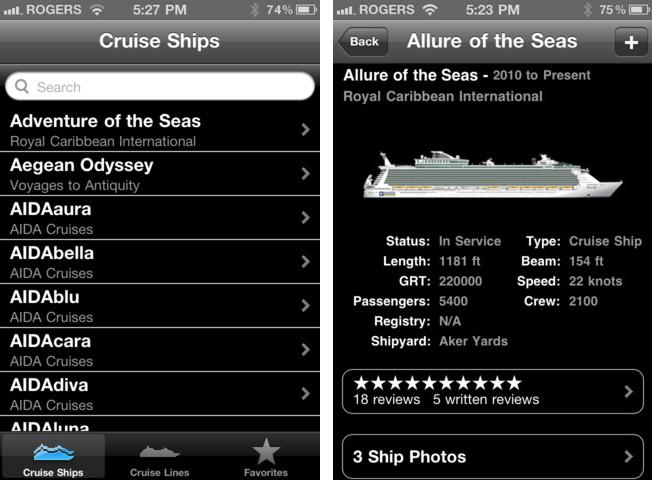Choose AIDAdiva from the list
This screenshot has height=480, width=652.
[150, 393]
